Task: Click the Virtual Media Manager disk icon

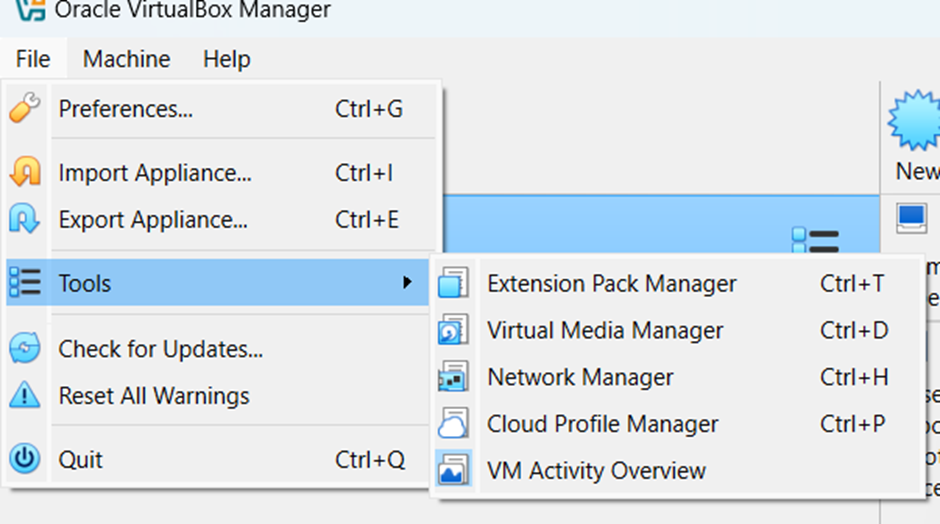Action: click(453, 330)
